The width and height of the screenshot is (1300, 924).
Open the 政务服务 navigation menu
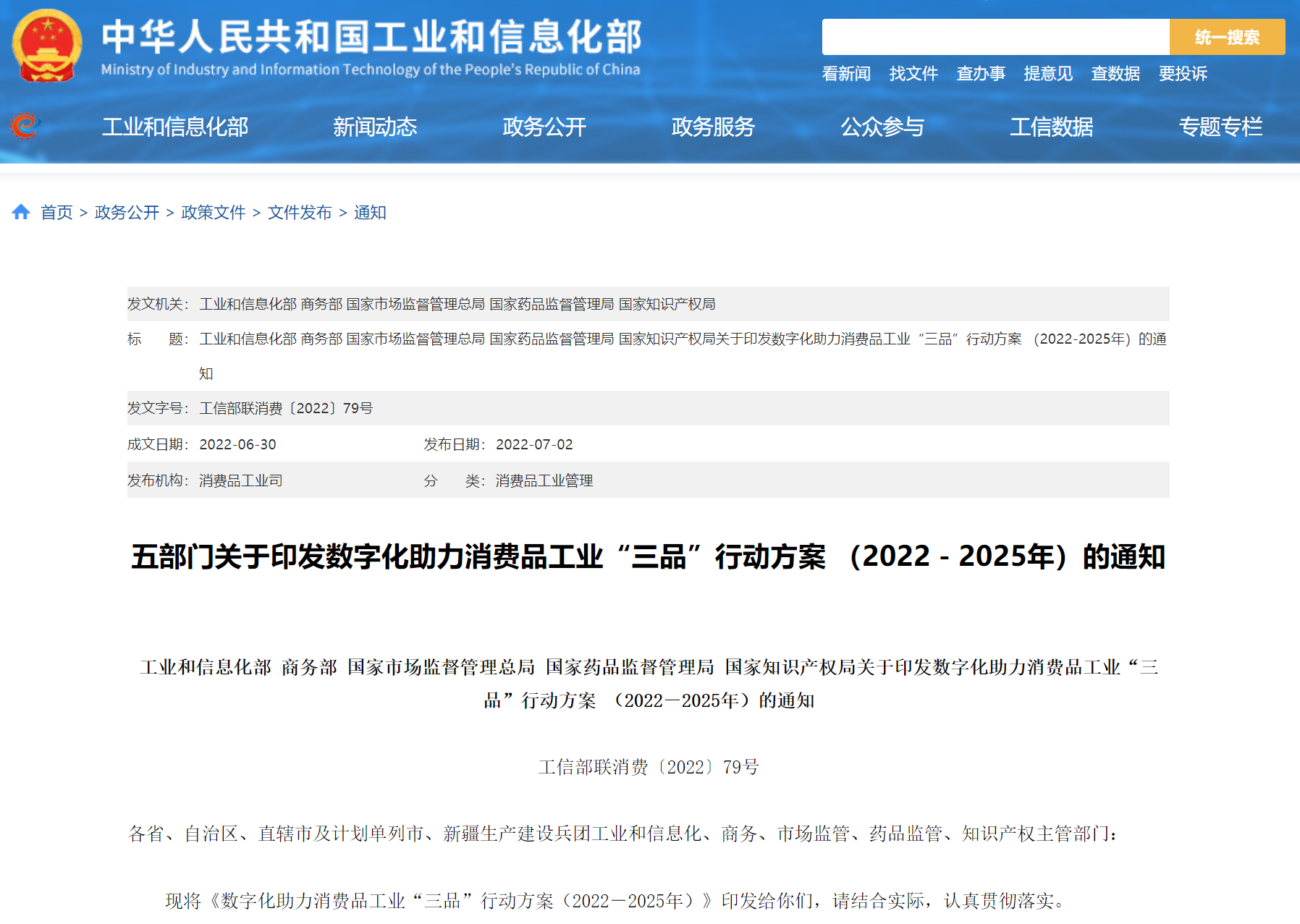(x=713, y=127)
